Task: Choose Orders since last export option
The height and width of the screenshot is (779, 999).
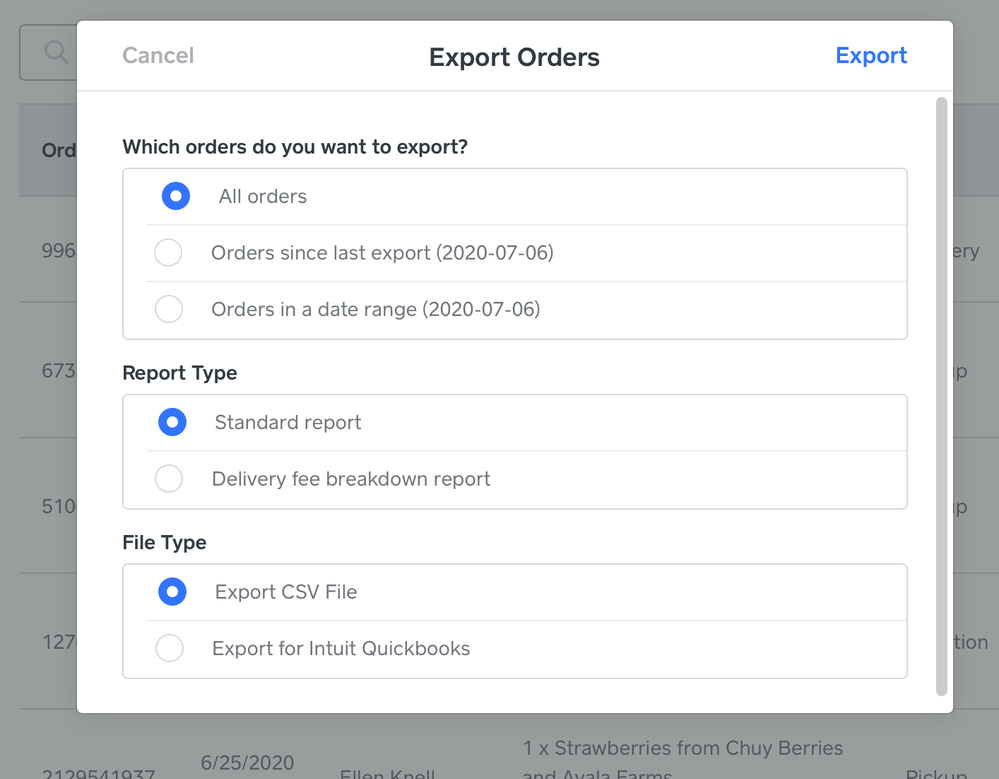Action: 168,253
